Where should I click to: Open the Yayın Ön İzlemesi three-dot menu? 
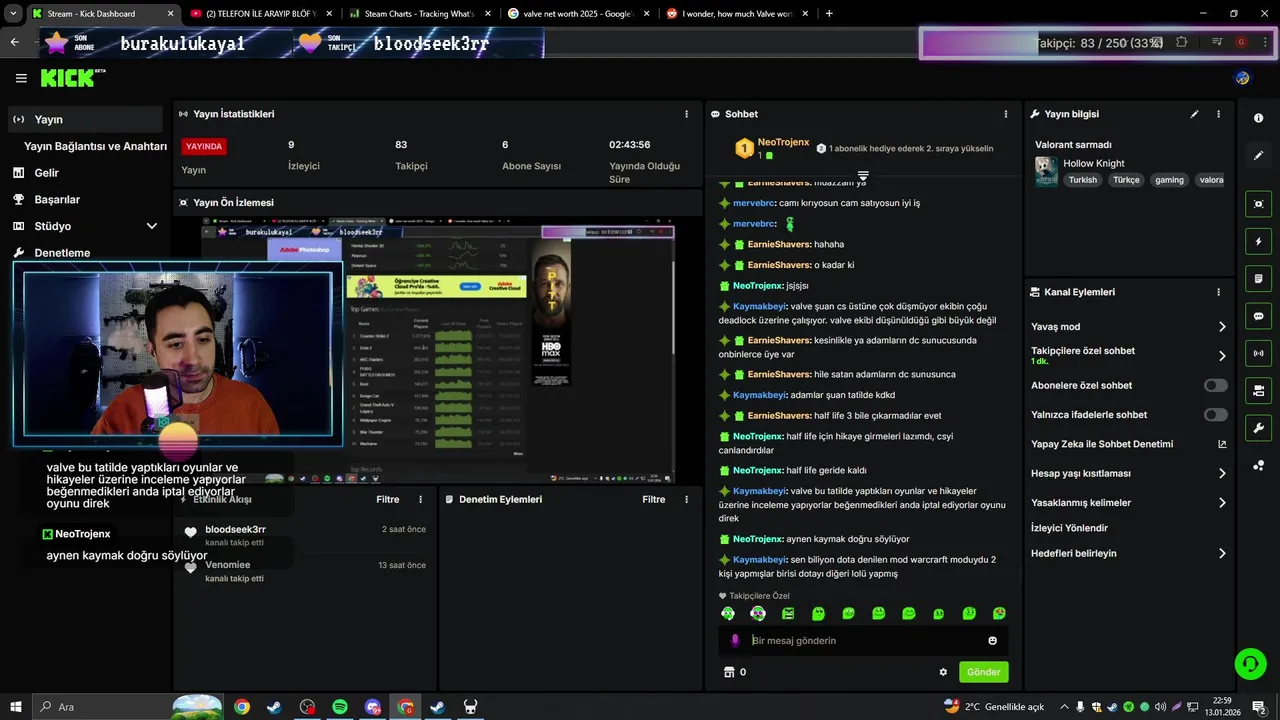686,202
